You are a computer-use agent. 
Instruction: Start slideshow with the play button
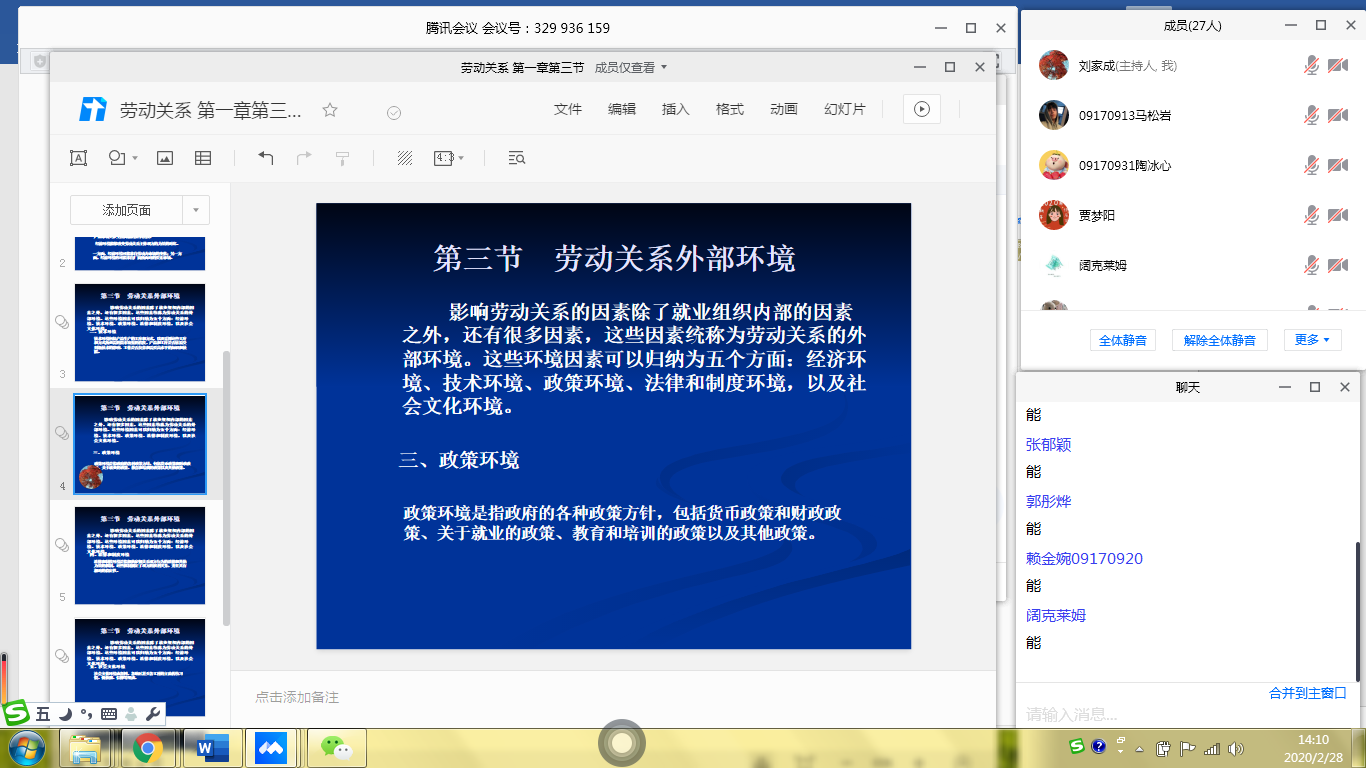pyautogui.click(x=921, y=109)
